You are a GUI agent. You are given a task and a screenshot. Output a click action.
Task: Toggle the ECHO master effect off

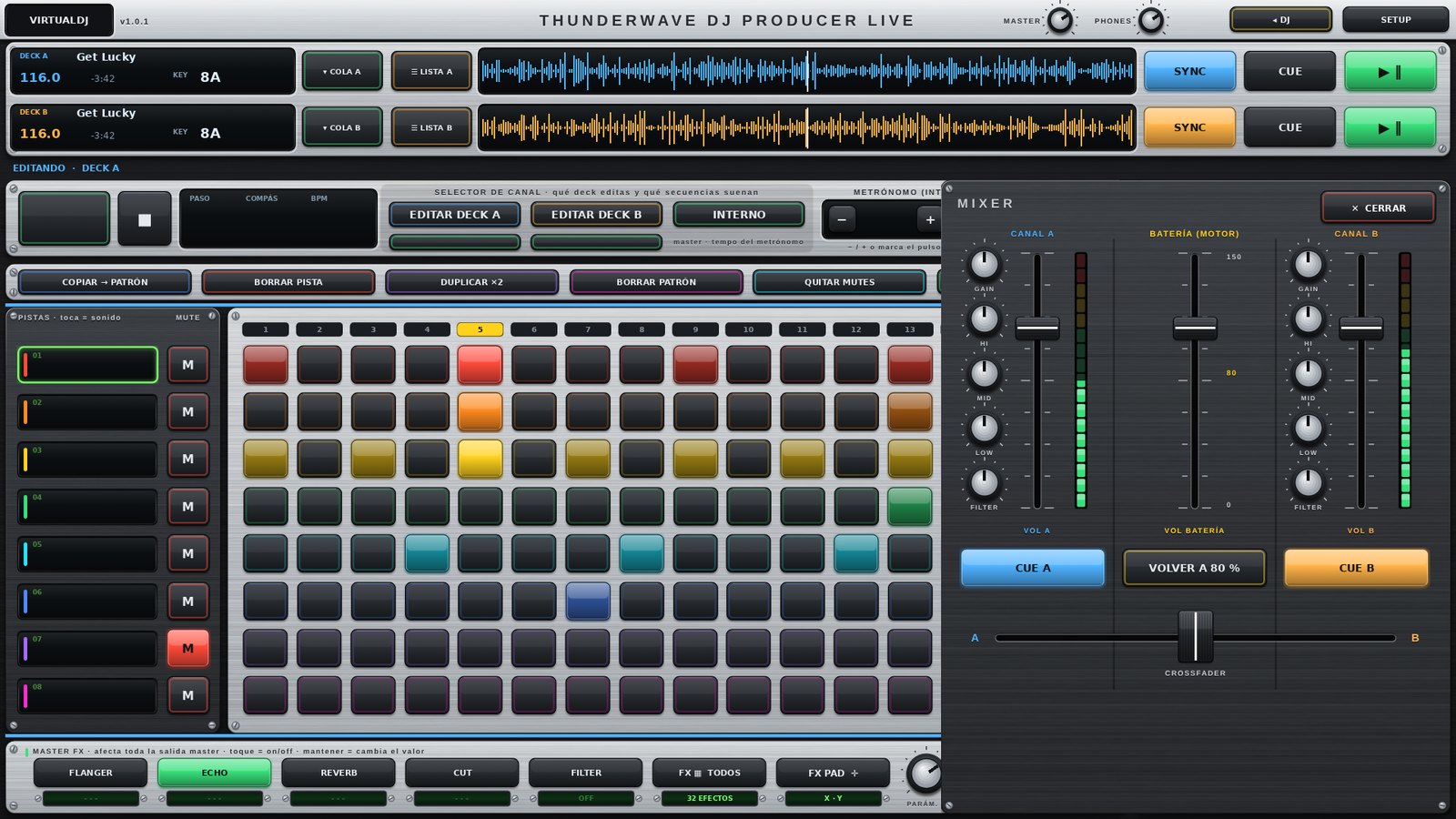pos(214,773)
